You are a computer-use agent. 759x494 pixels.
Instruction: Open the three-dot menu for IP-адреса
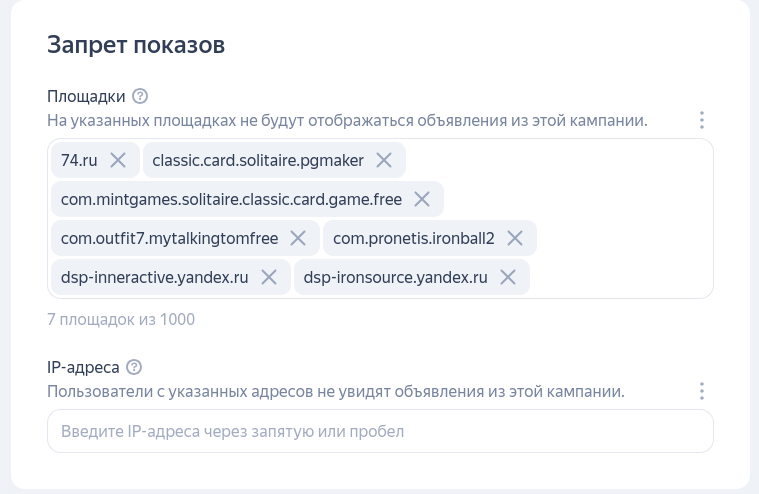click(702, 391)
